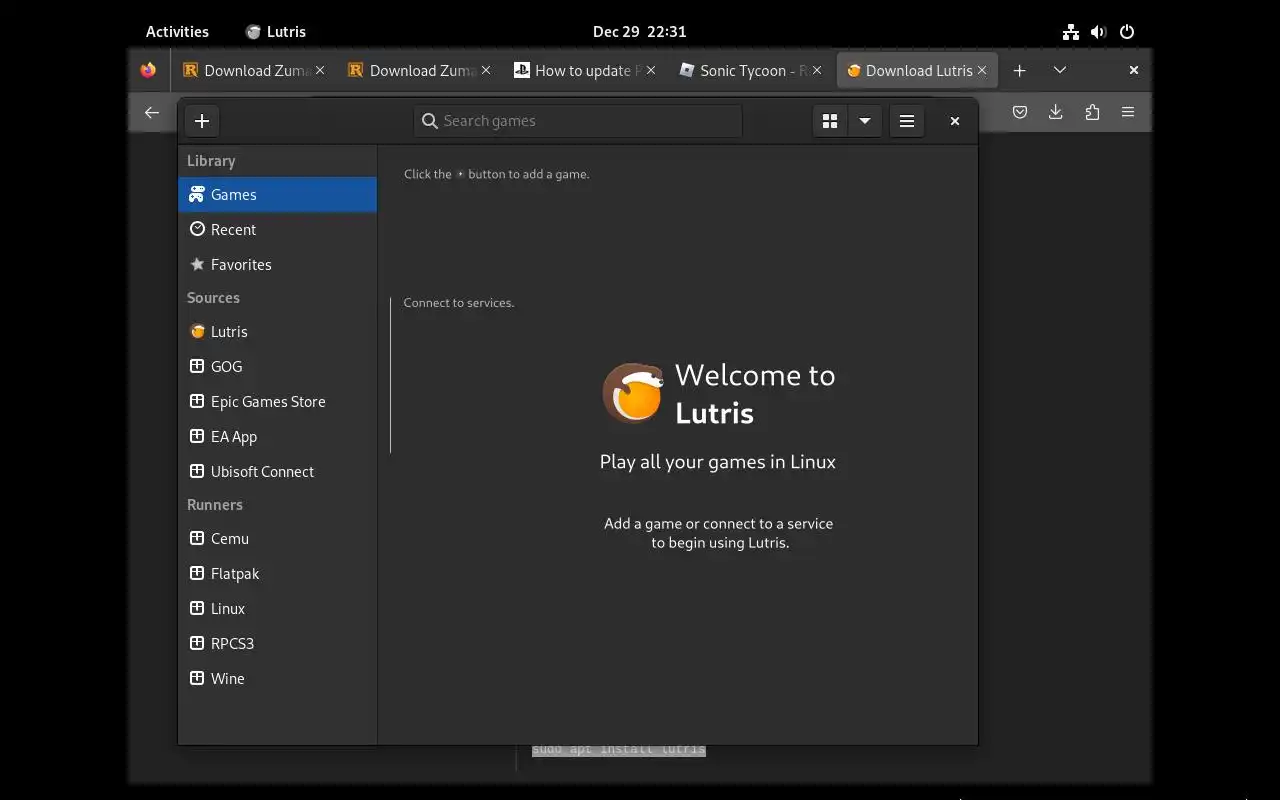1280x800 pixels.
Task: Click the Library section header
Action: [211, 161]
